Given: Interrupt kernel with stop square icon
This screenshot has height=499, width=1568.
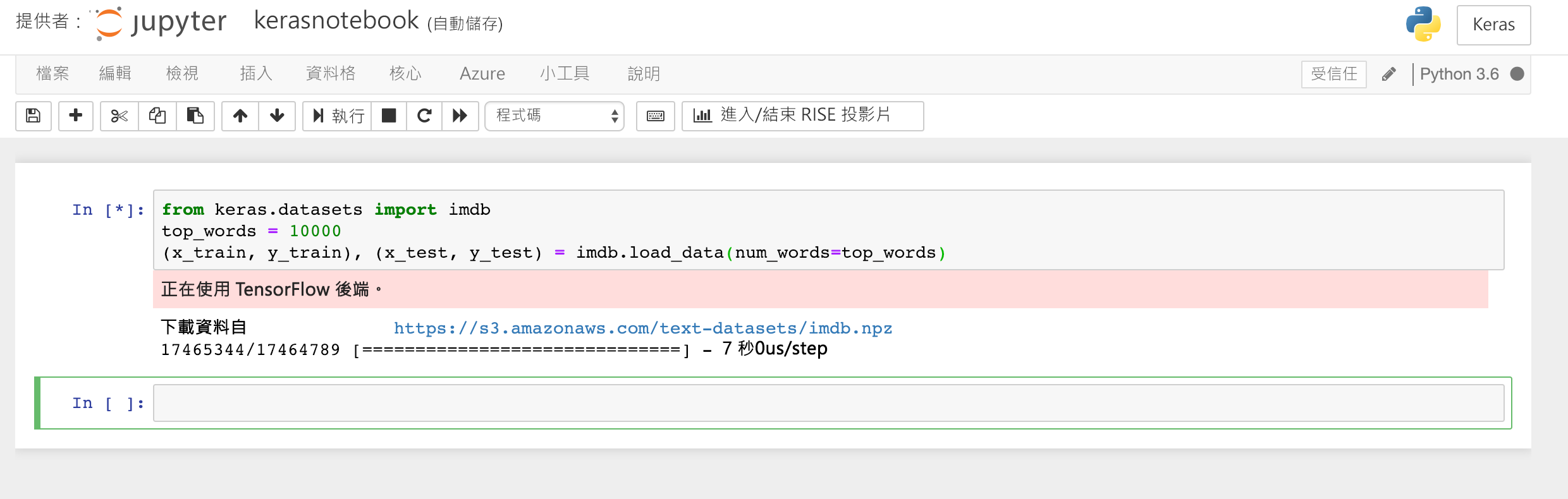Looking at the screenshot, I should pyautogui.click(x=389, y=116).
